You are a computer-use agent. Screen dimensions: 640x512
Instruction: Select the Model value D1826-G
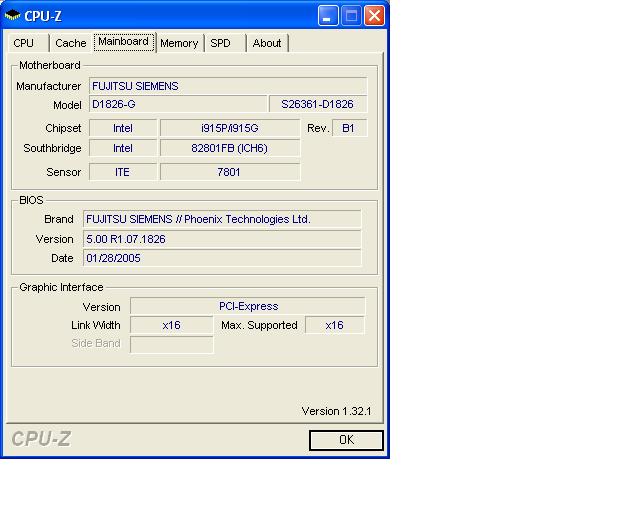pyautogui.click(x=178, y=105)
